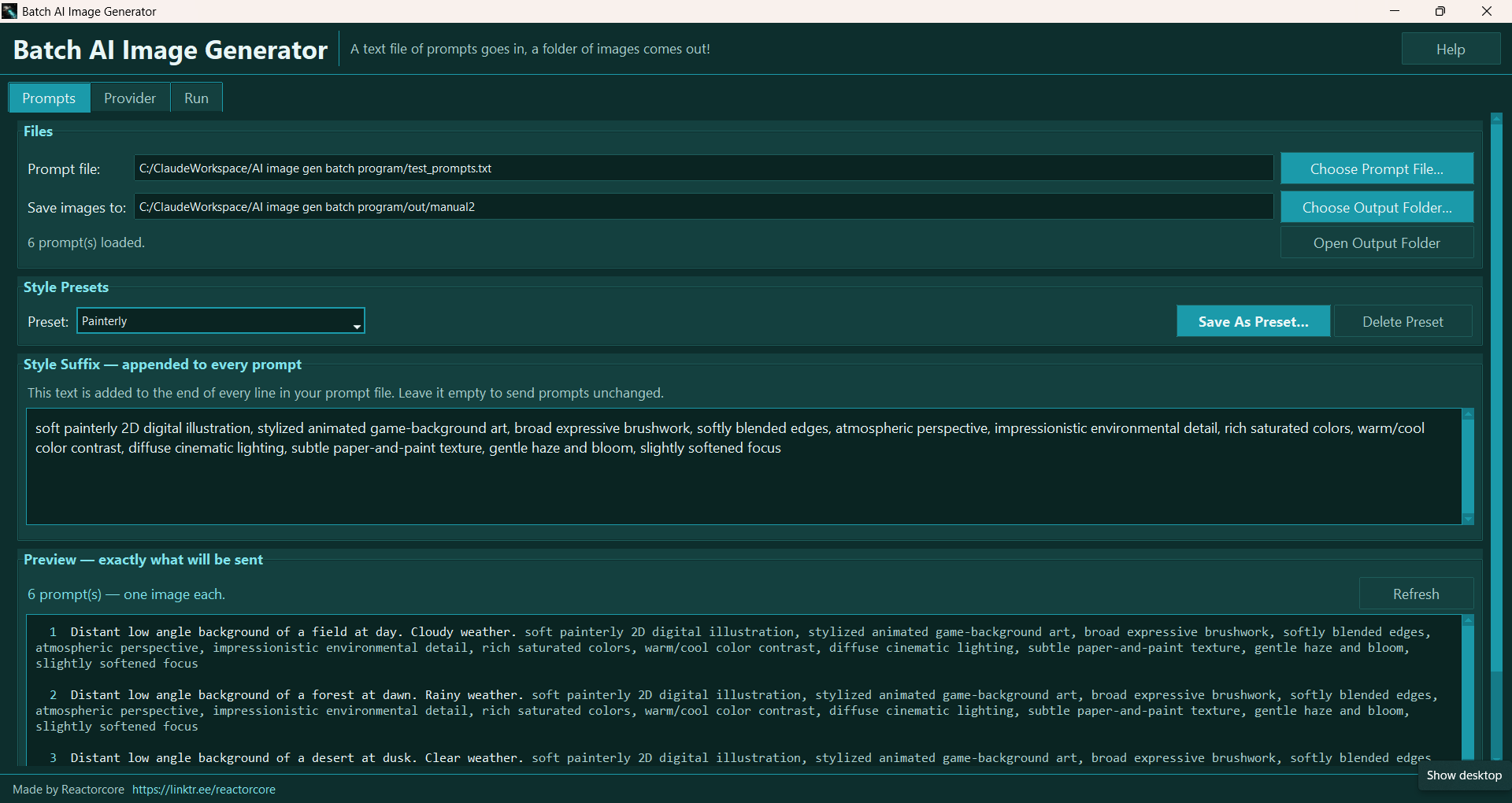Refresh the prompt preview

click(1416, 594)
